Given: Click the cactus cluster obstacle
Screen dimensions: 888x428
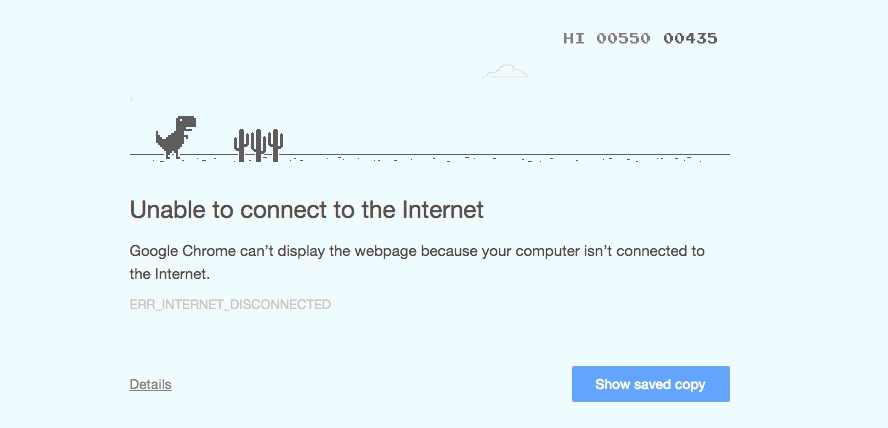Looking at the screenshot, I should 258,145.
